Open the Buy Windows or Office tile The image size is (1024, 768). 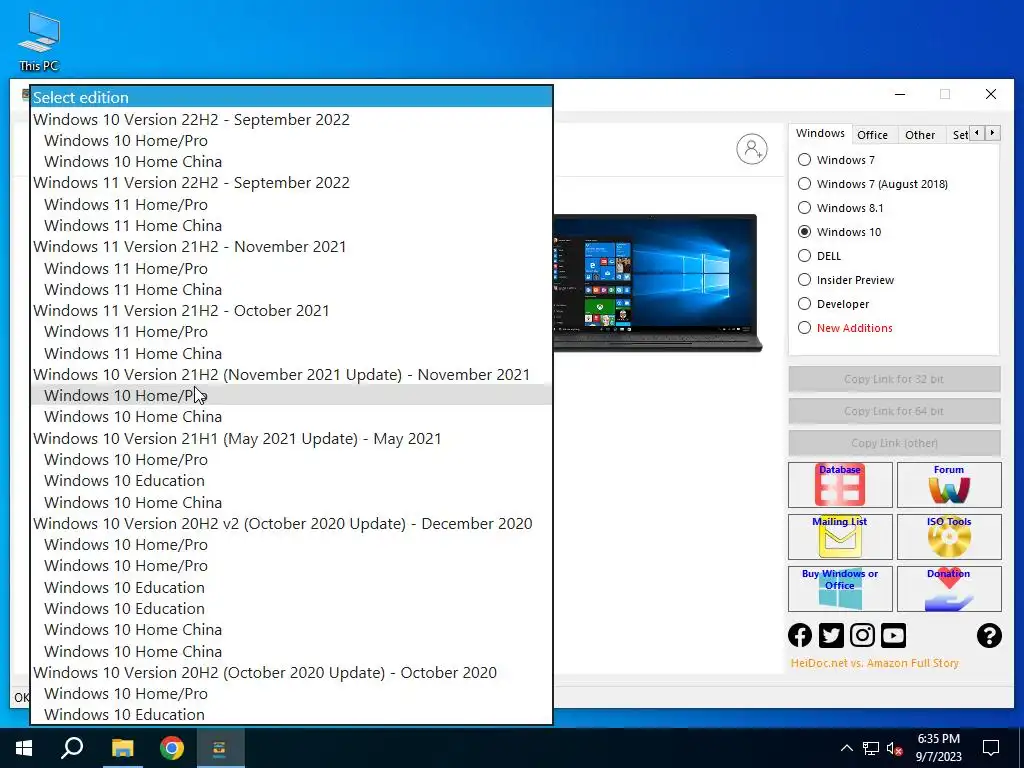coord(840,589)
